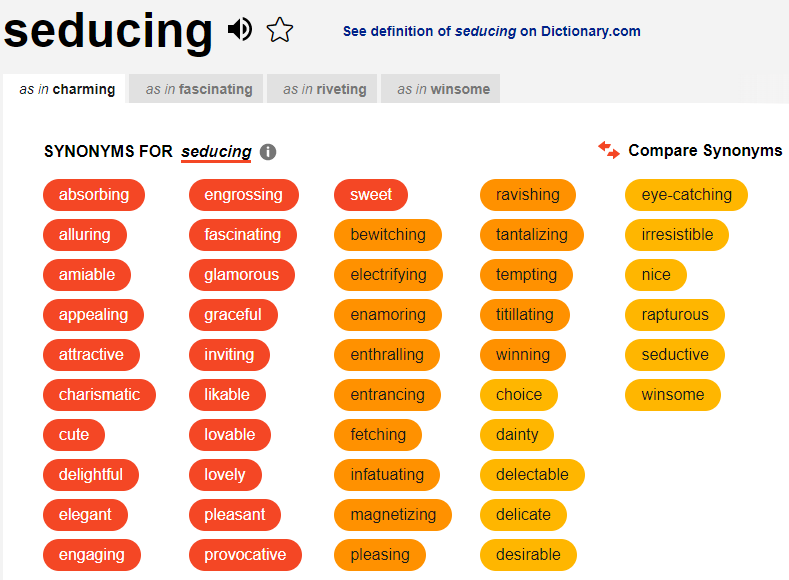Play the audio pronunciation of seducing
Viewport: 789px width, 580px height.
(x=240, y=29)
